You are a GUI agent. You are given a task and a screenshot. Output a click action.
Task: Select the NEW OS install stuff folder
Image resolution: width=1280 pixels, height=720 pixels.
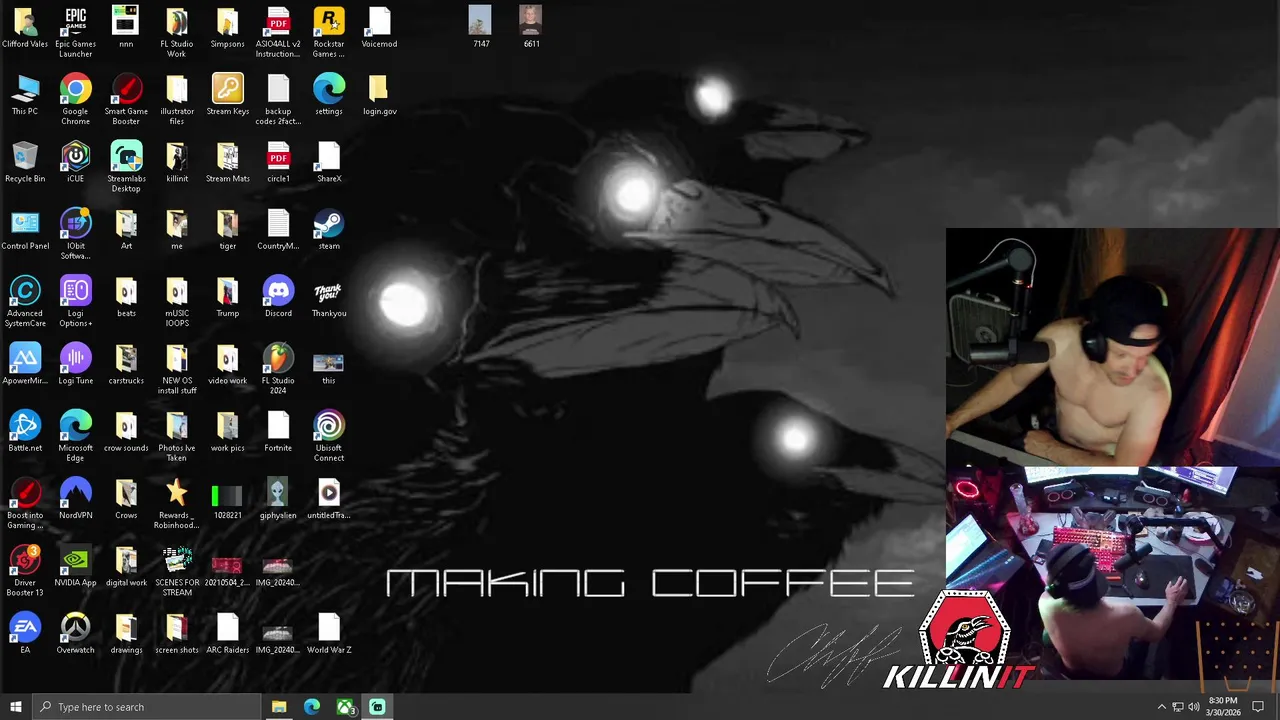[177, 368]
